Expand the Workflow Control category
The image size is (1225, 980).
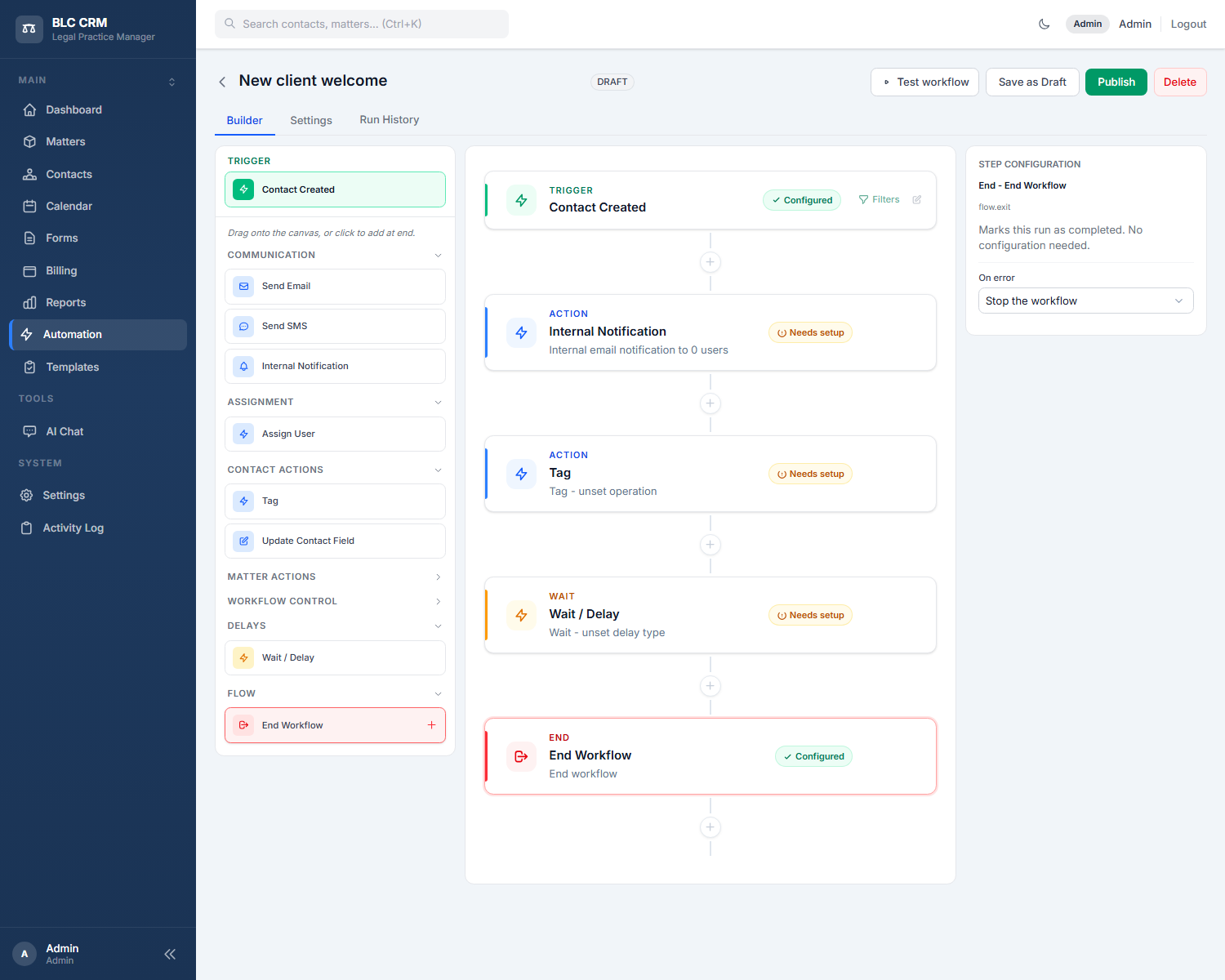click(438, 602)
